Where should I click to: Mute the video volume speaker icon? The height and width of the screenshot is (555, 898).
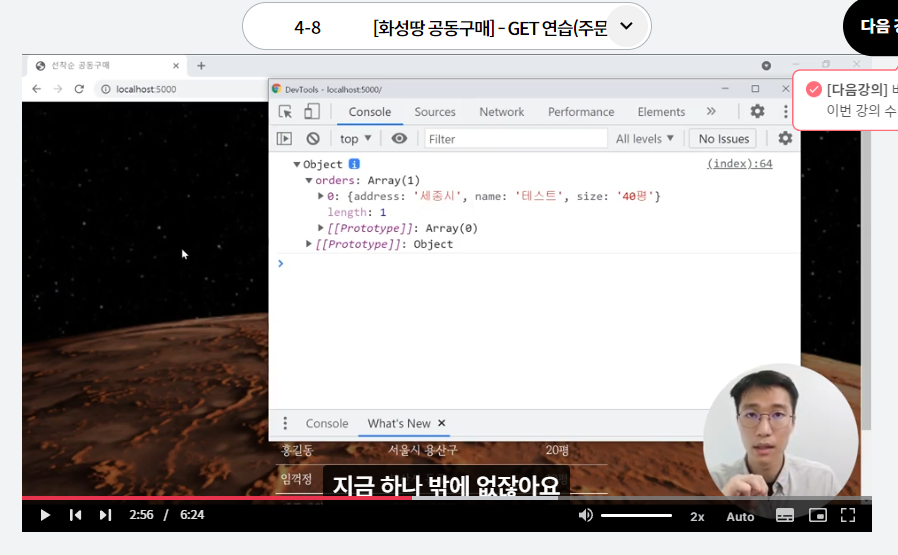click(585, 515)
